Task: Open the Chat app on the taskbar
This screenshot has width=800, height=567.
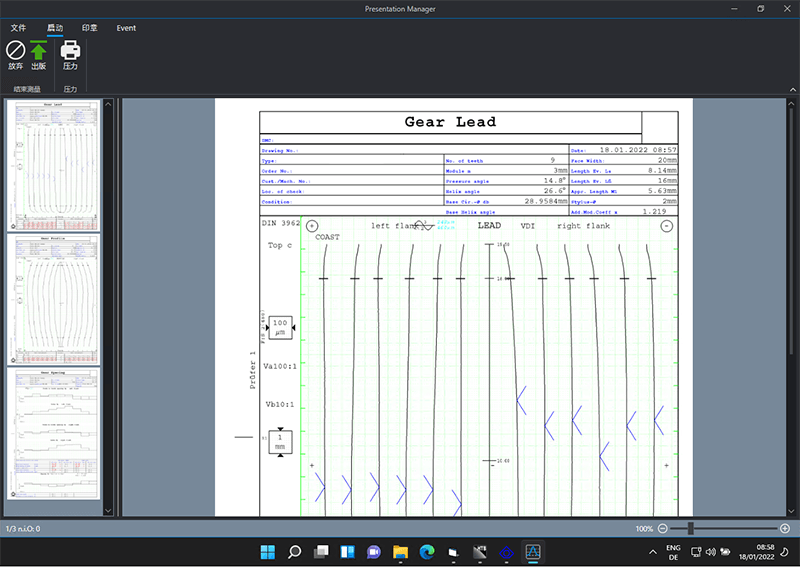Action: coord(374,552)
